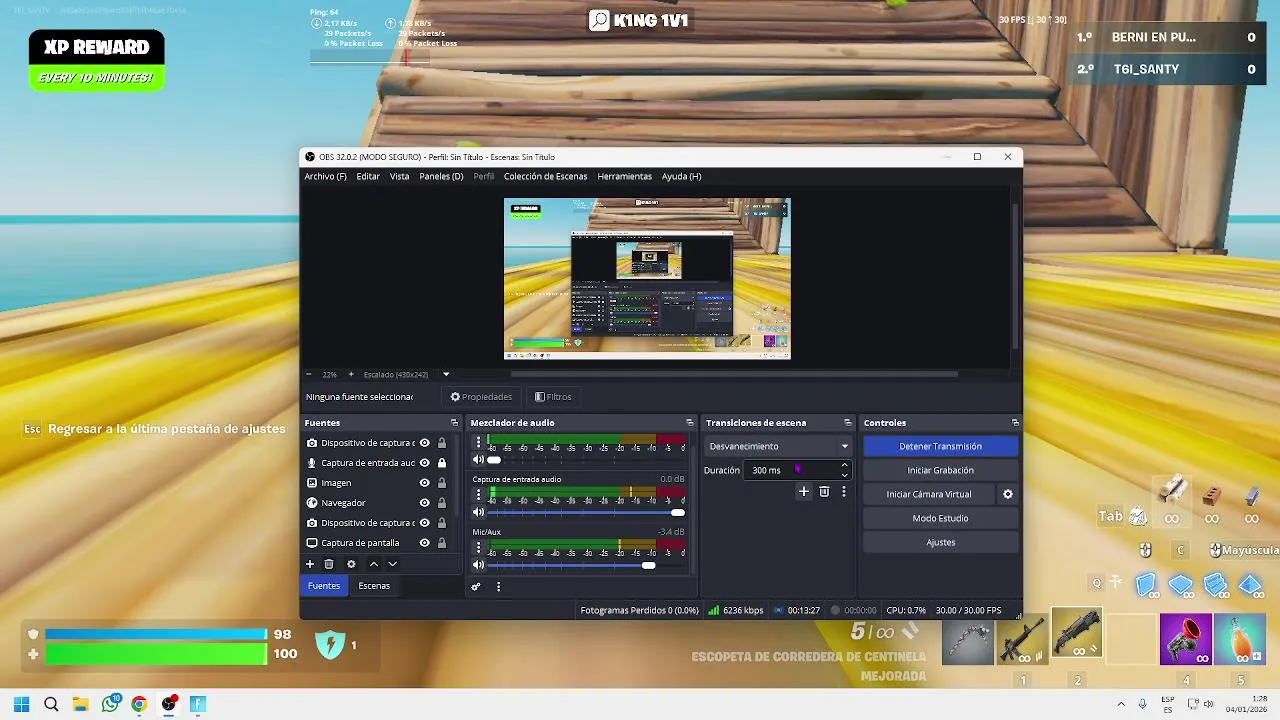Viewport: 1280px width, 720px height.
Task: Select the Fuentes tab
Action: [324, 586]
